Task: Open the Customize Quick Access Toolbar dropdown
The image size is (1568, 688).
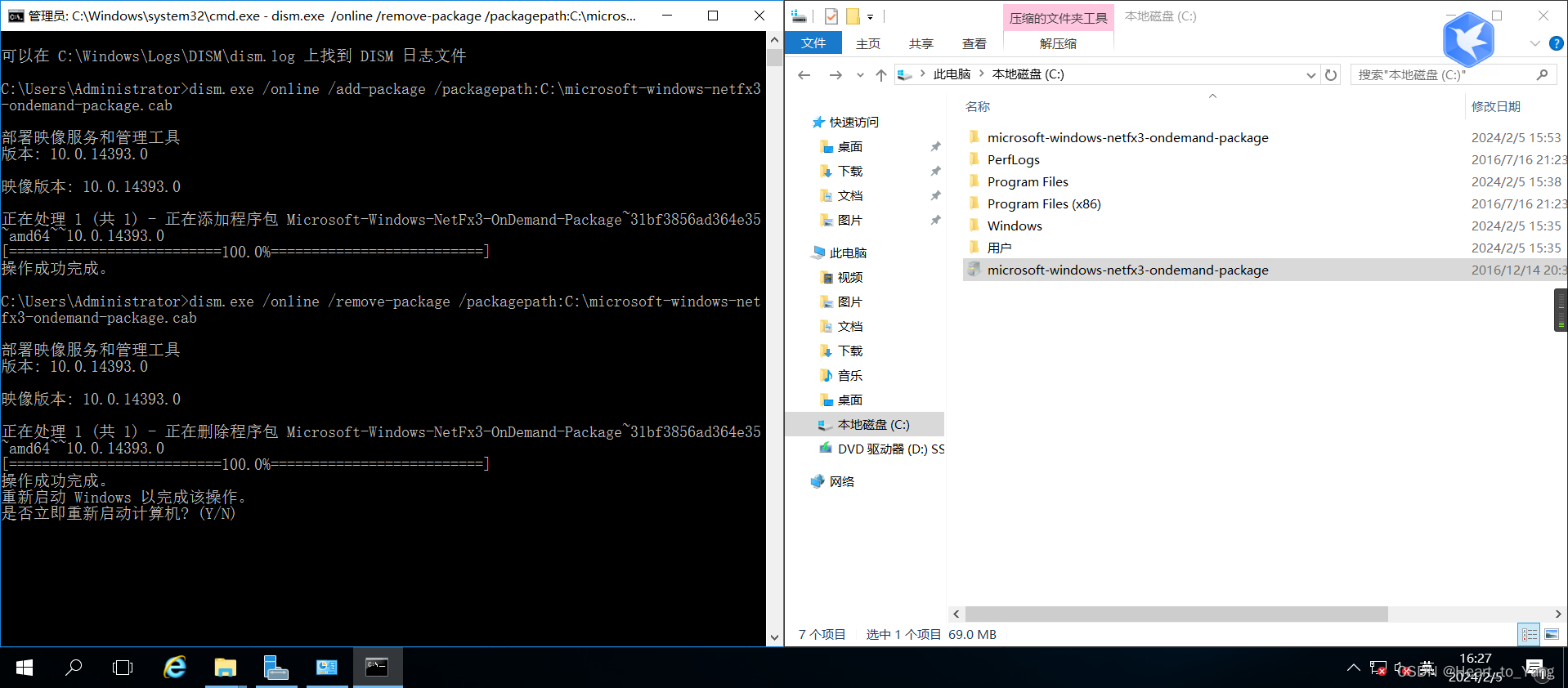Action: click(x=871, y=16)
